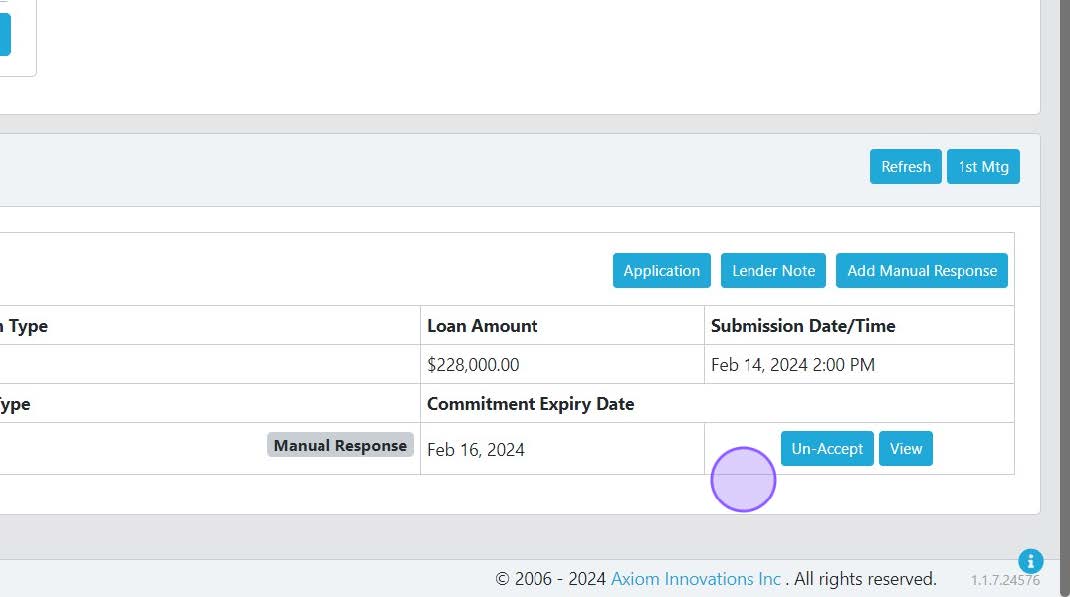The image size is (1070, 597).
Task: Open the Application button
Action: tap(661, 271)
